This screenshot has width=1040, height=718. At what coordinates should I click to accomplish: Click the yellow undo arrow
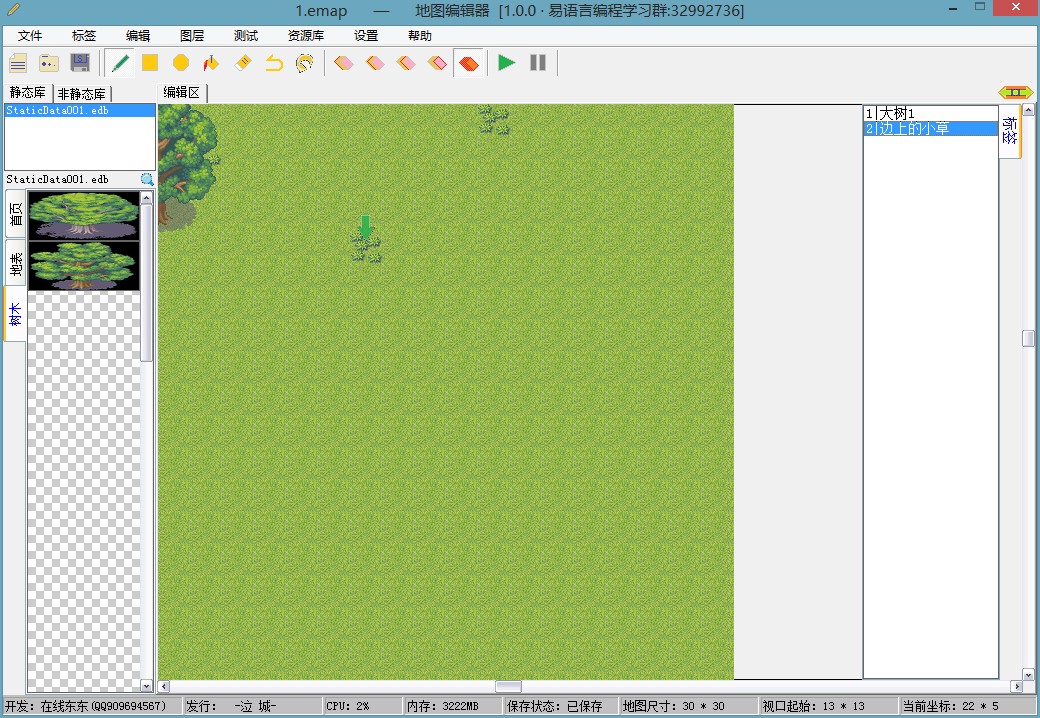[x=274, y=63]
